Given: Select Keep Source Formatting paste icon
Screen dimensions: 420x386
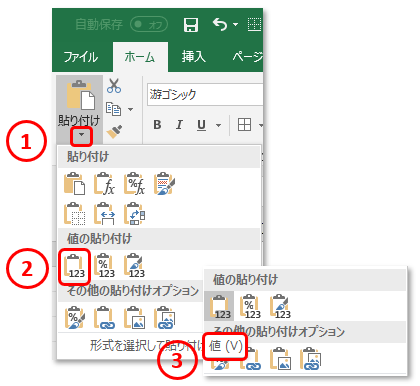Looking at the screenshot, I should point(164,183).
